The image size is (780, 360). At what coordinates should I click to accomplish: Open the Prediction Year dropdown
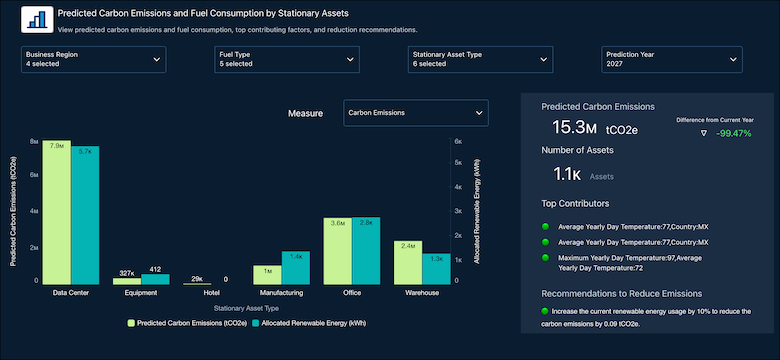(x=672, y=59)
